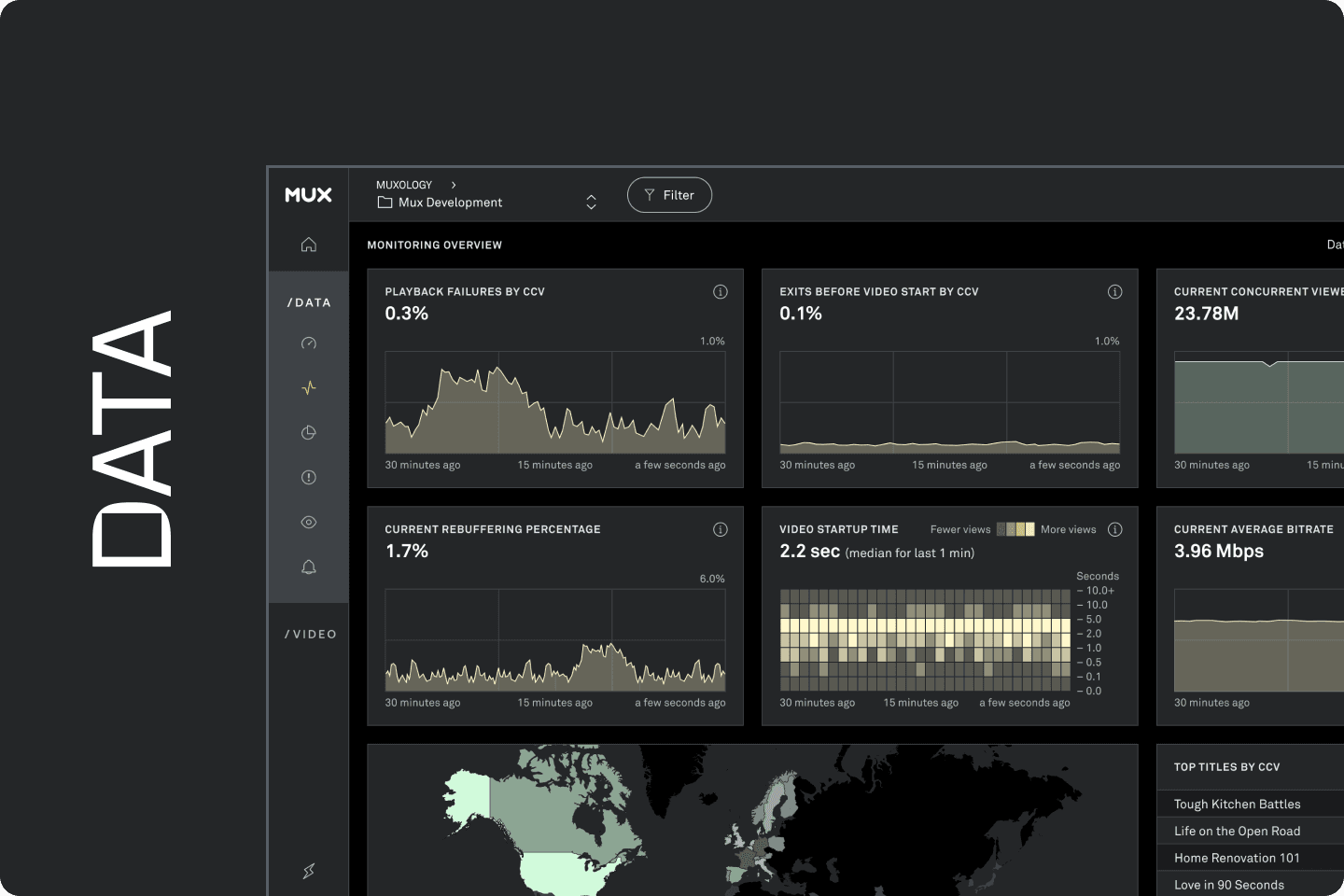Open the eye views icon

[309, 523]
